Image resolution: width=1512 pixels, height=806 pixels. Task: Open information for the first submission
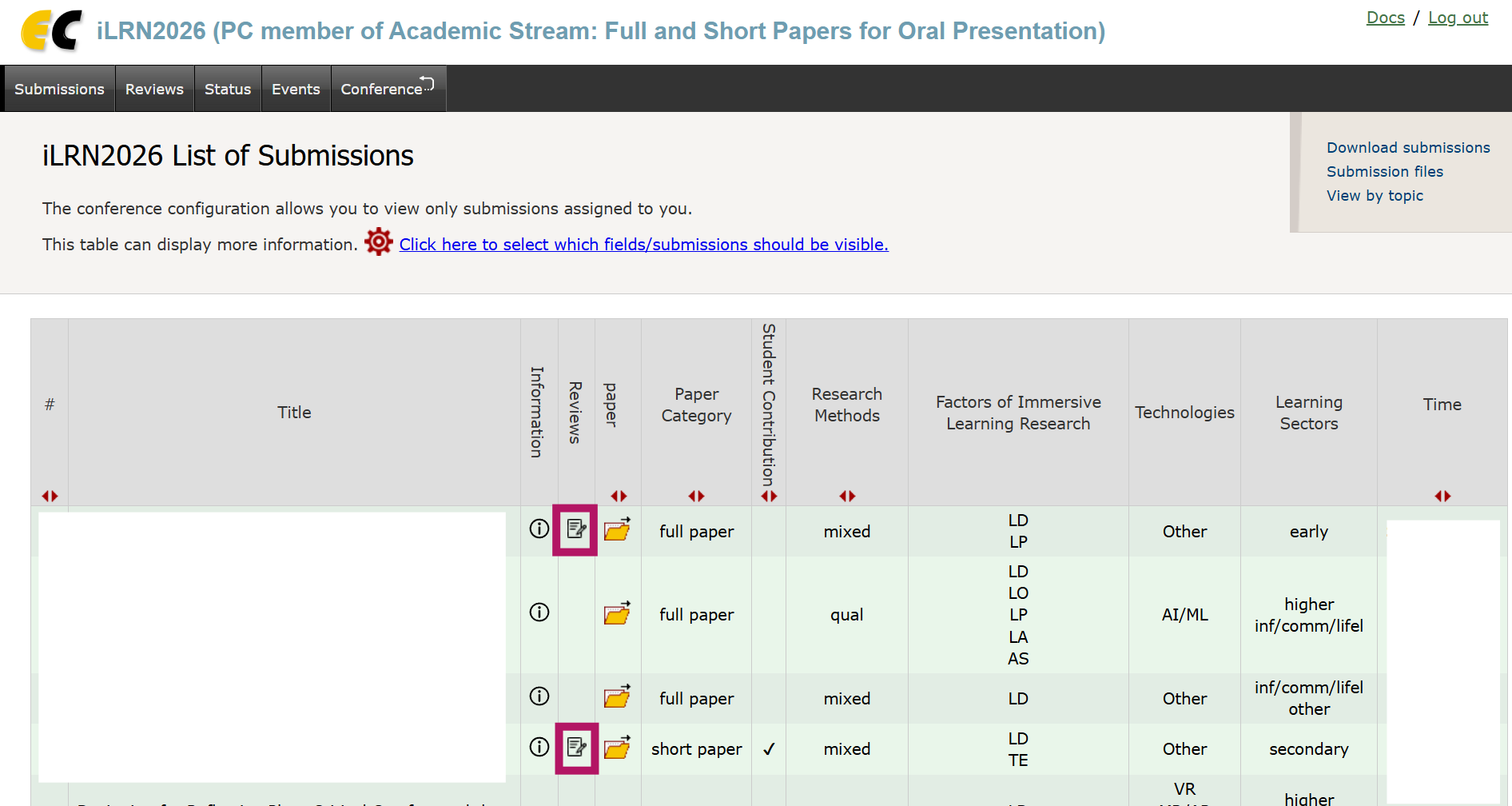539,529
